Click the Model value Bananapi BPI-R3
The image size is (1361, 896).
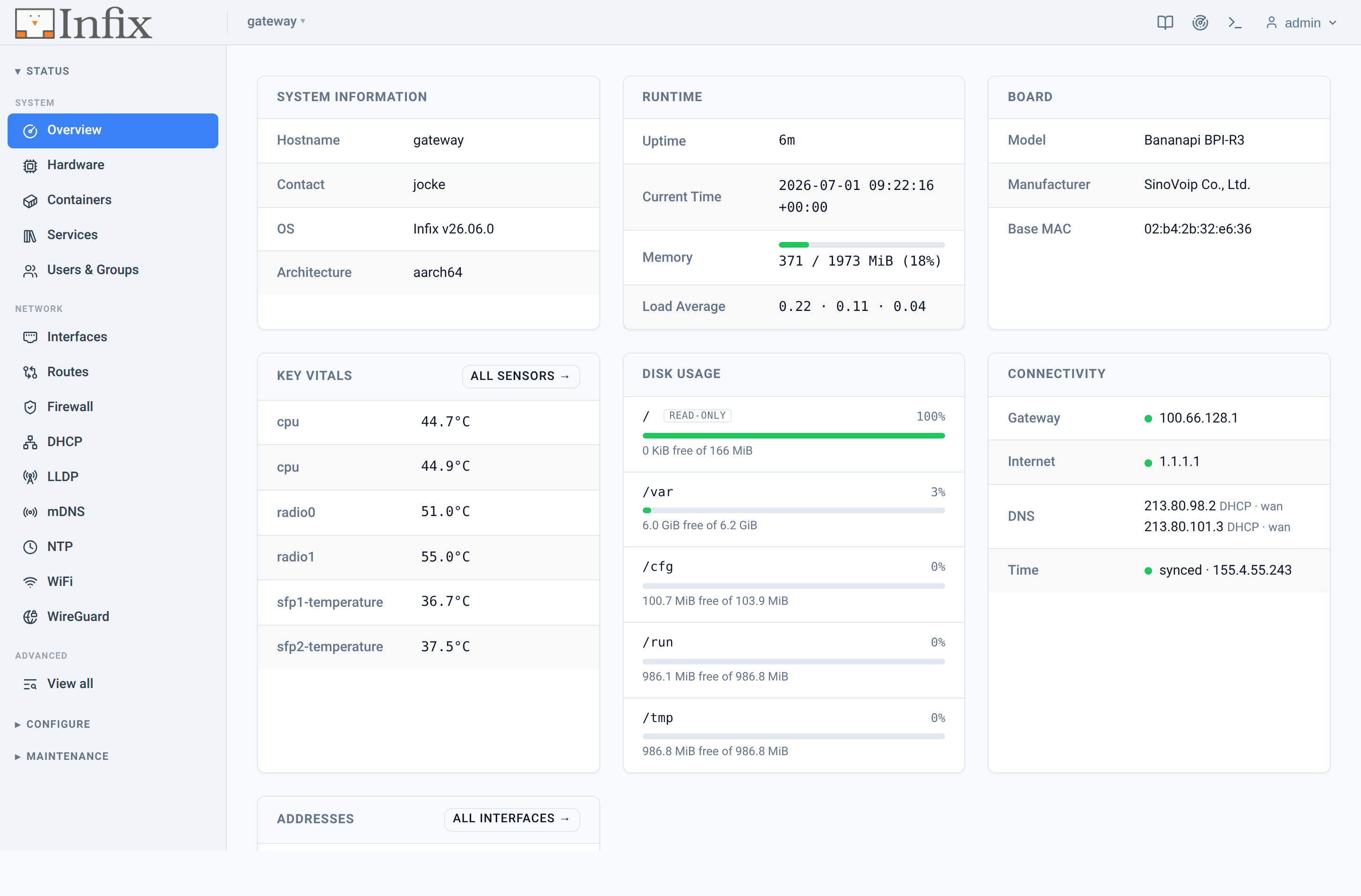[x=1194, y=140]
